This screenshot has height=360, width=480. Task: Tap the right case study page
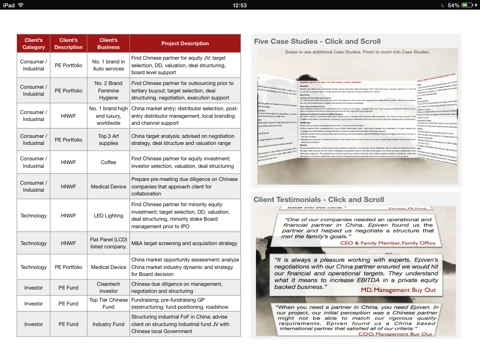(x=437, y=119)
